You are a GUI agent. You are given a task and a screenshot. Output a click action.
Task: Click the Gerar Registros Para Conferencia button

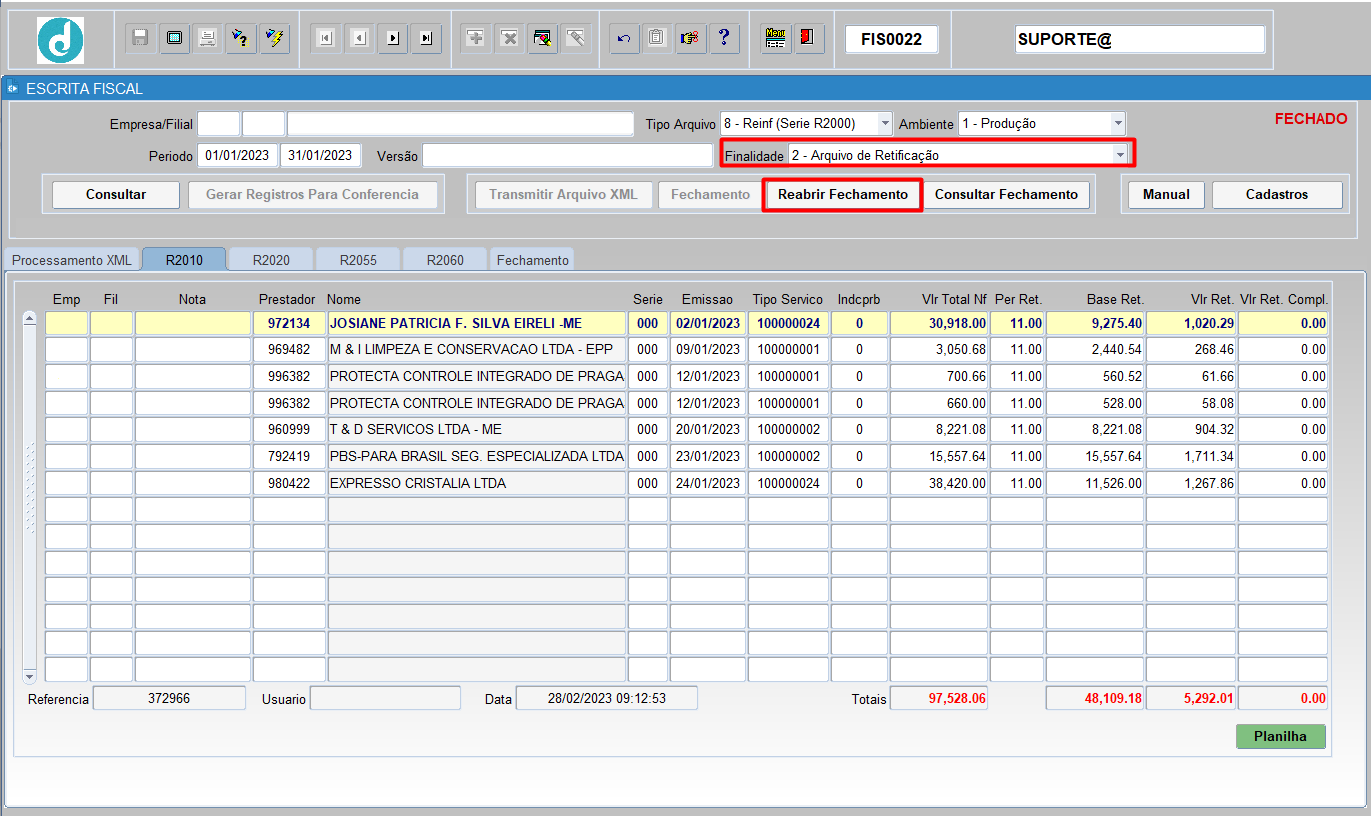pyautogui.click(x=312, y=195)
